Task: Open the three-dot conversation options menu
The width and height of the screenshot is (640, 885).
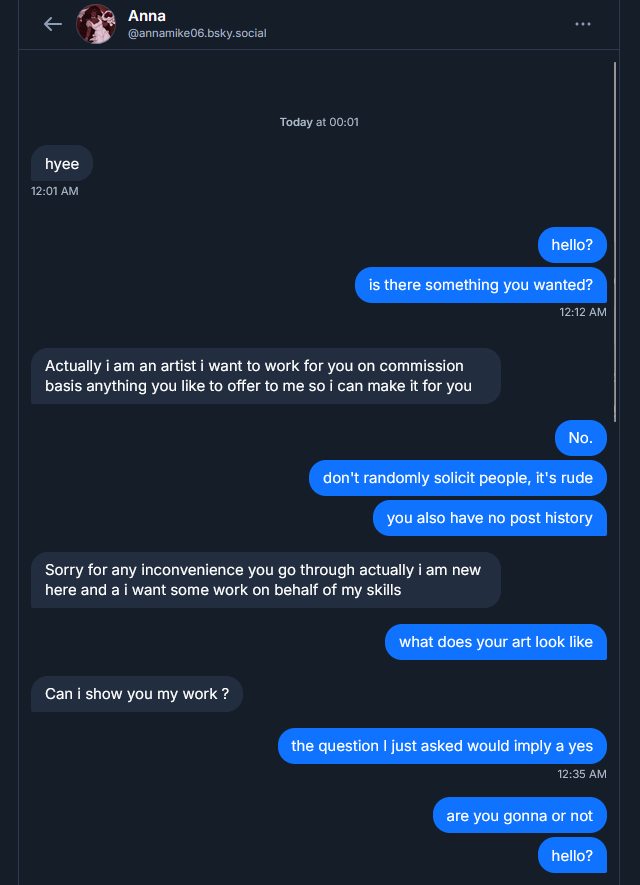Action: pyautogui.click(x=583, y=24)
